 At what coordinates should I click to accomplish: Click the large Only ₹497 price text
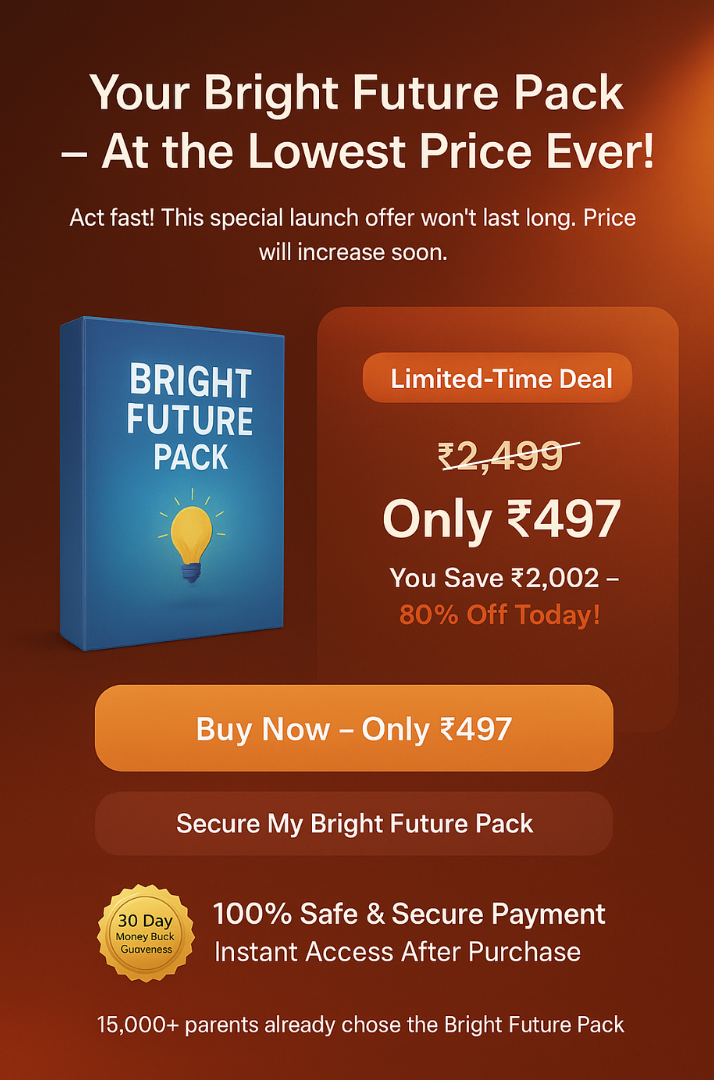point(501,519)
